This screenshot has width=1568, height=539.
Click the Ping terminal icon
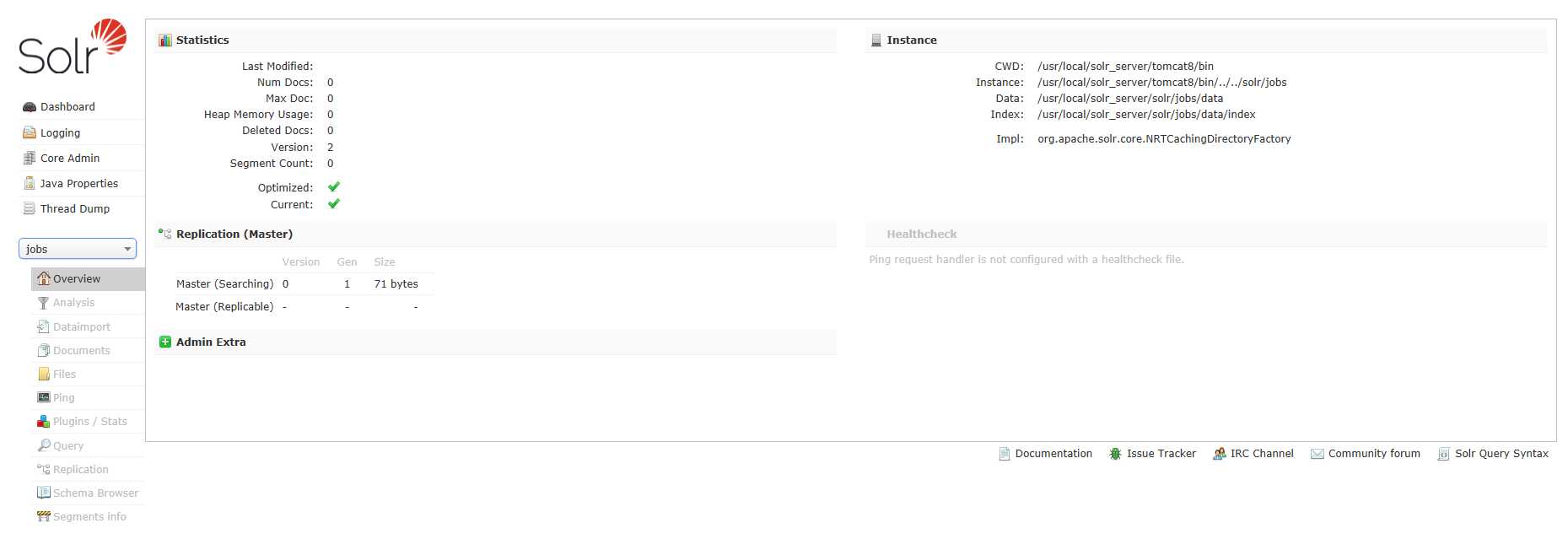click(x=44, y=397)
